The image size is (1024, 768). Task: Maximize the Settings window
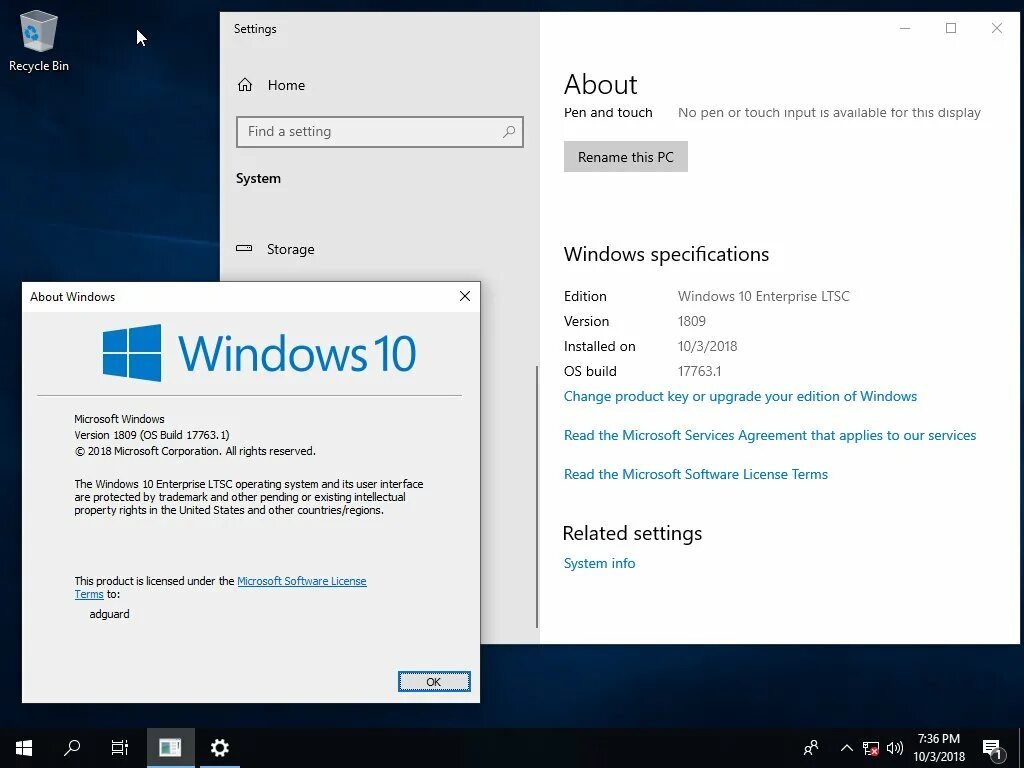pos(951,28)
